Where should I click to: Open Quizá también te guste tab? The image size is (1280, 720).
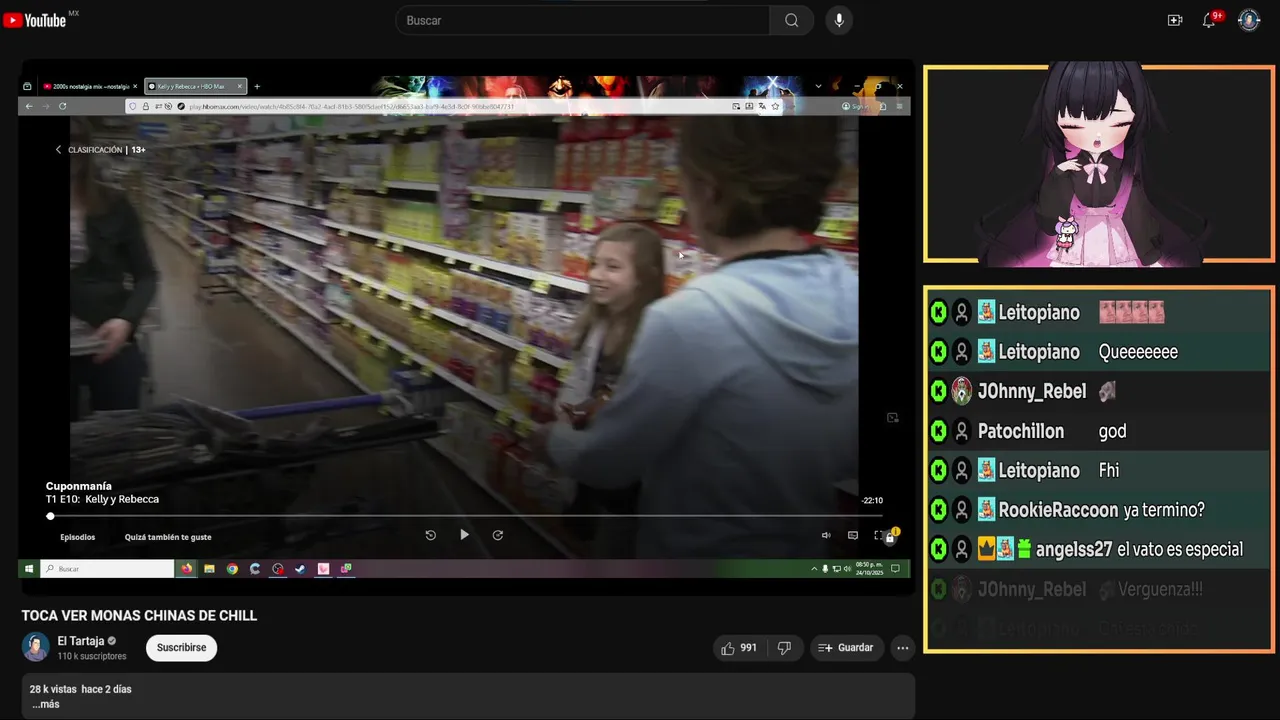point(168,537)
